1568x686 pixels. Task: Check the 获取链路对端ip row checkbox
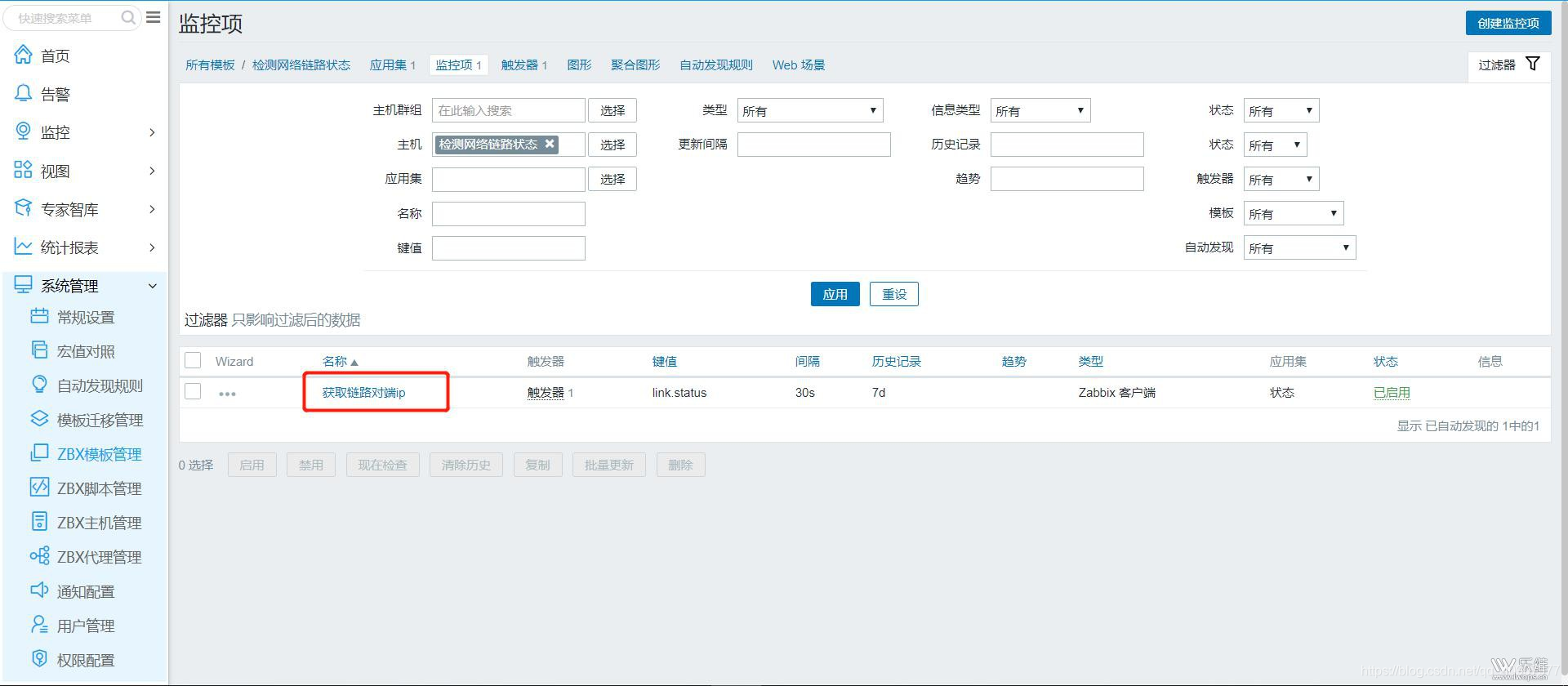193,391
